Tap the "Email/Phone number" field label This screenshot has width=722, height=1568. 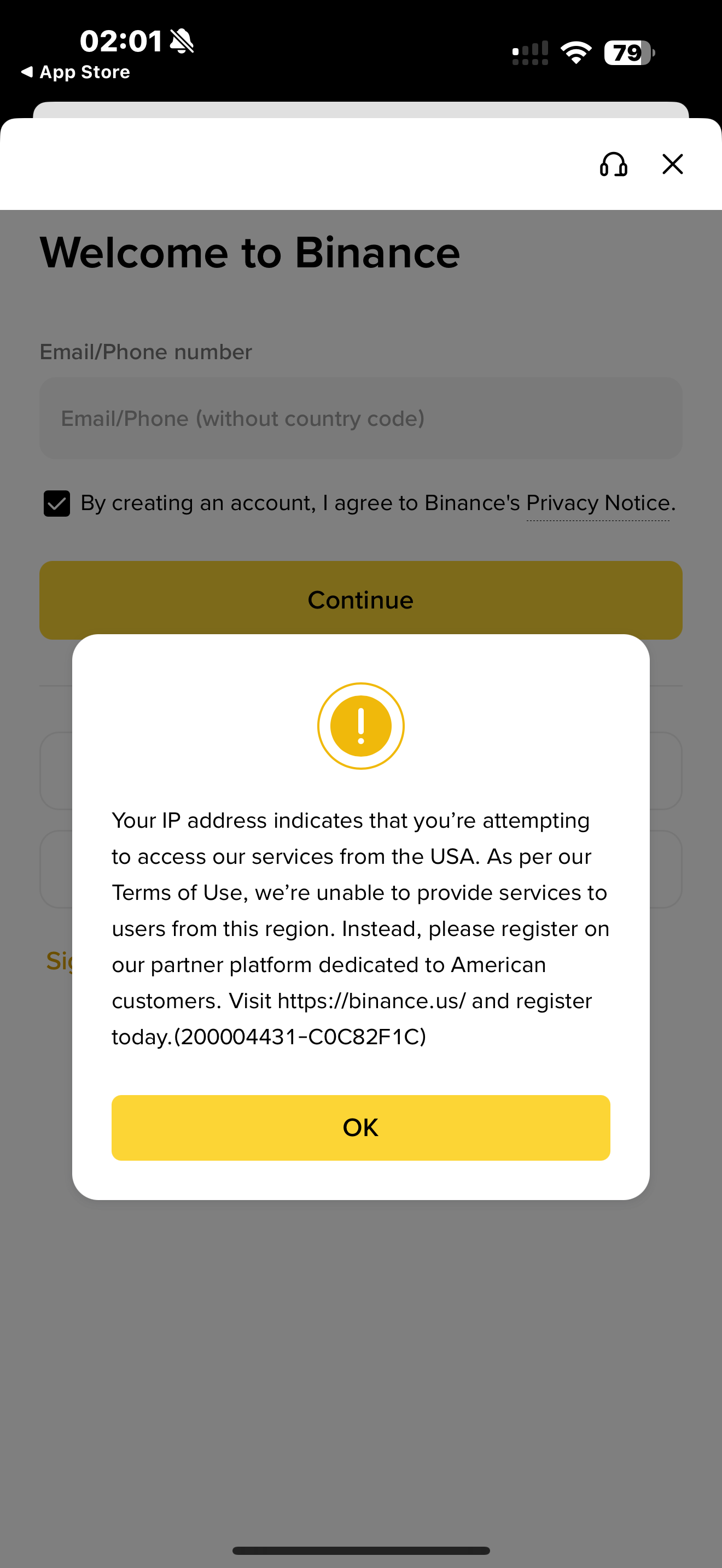tap(145, 352)
